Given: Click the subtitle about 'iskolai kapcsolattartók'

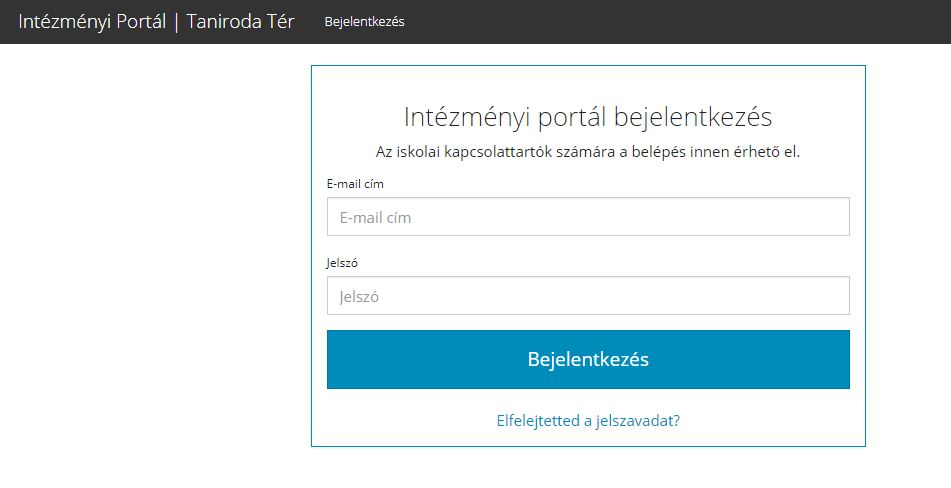Looking at the screenshot, I should 588,153.
